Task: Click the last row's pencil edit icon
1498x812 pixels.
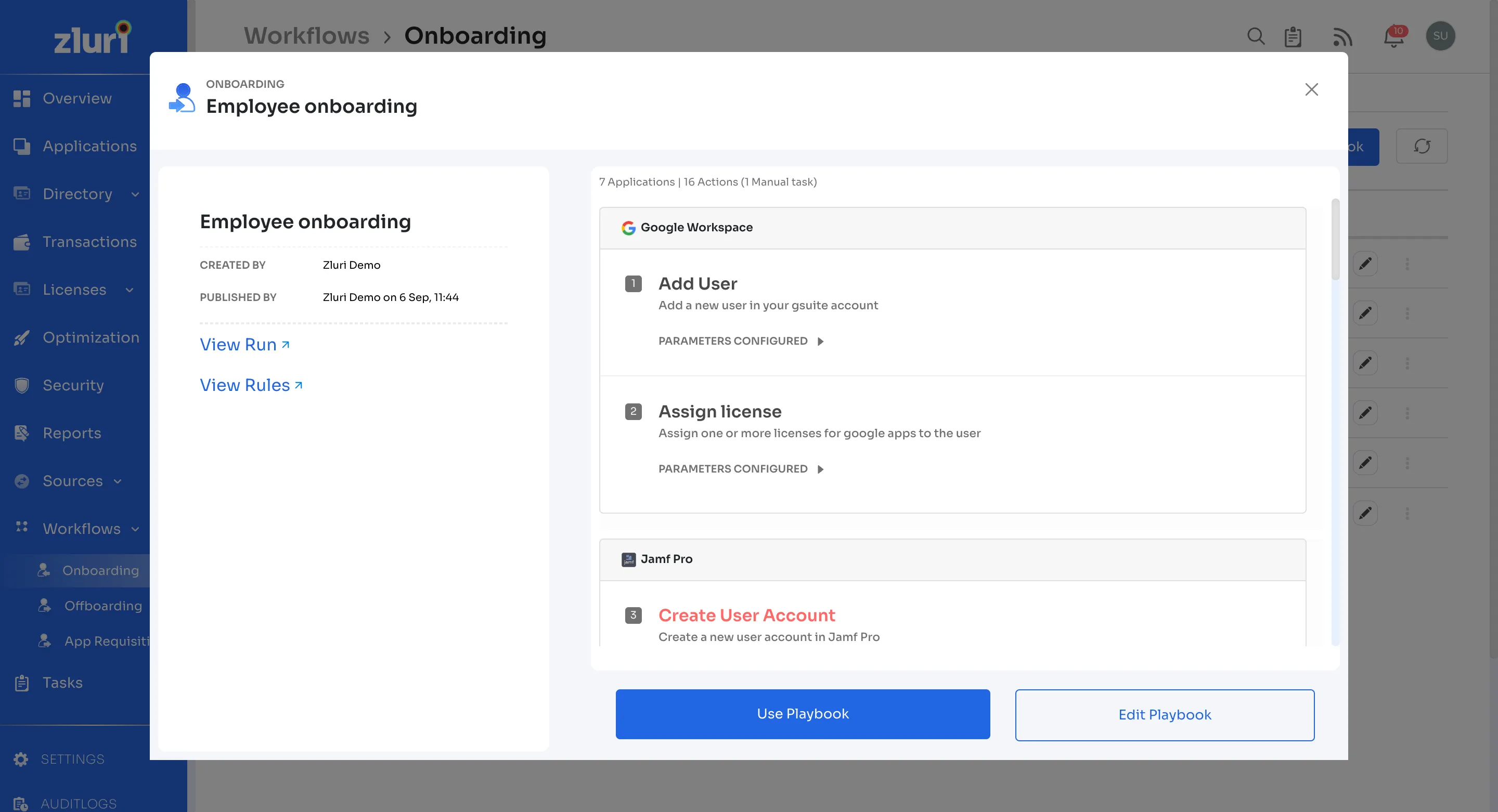Action: [1365, 513]
